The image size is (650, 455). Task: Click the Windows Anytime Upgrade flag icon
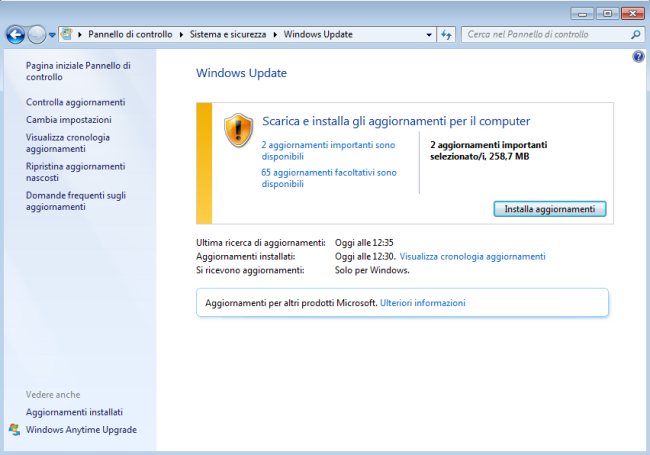(15, 430)
